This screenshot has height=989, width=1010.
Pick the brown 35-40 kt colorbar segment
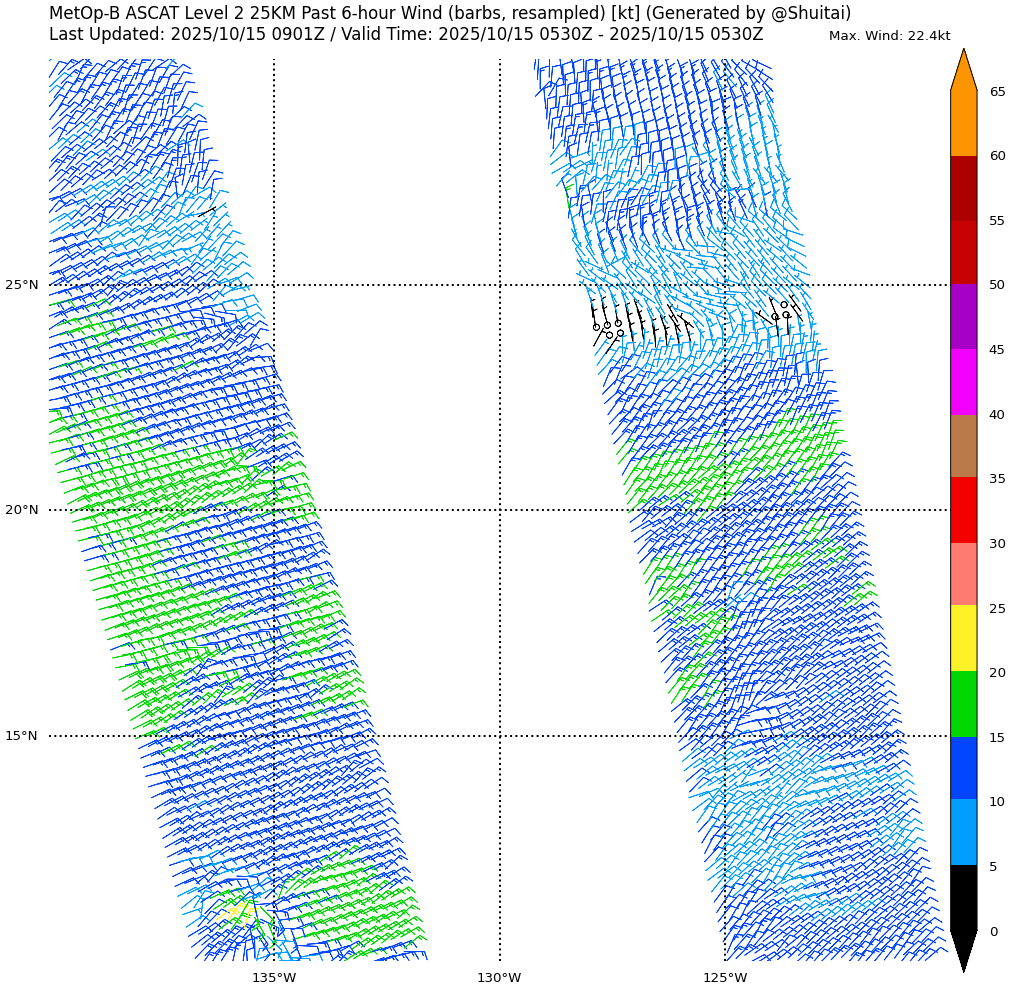963,446
